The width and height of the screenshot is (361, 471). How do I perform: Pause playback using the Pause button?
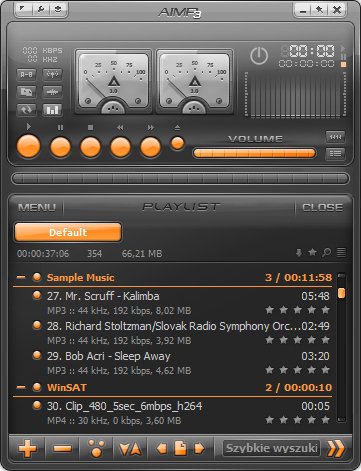pyautogui.click(x=60, y=147)
